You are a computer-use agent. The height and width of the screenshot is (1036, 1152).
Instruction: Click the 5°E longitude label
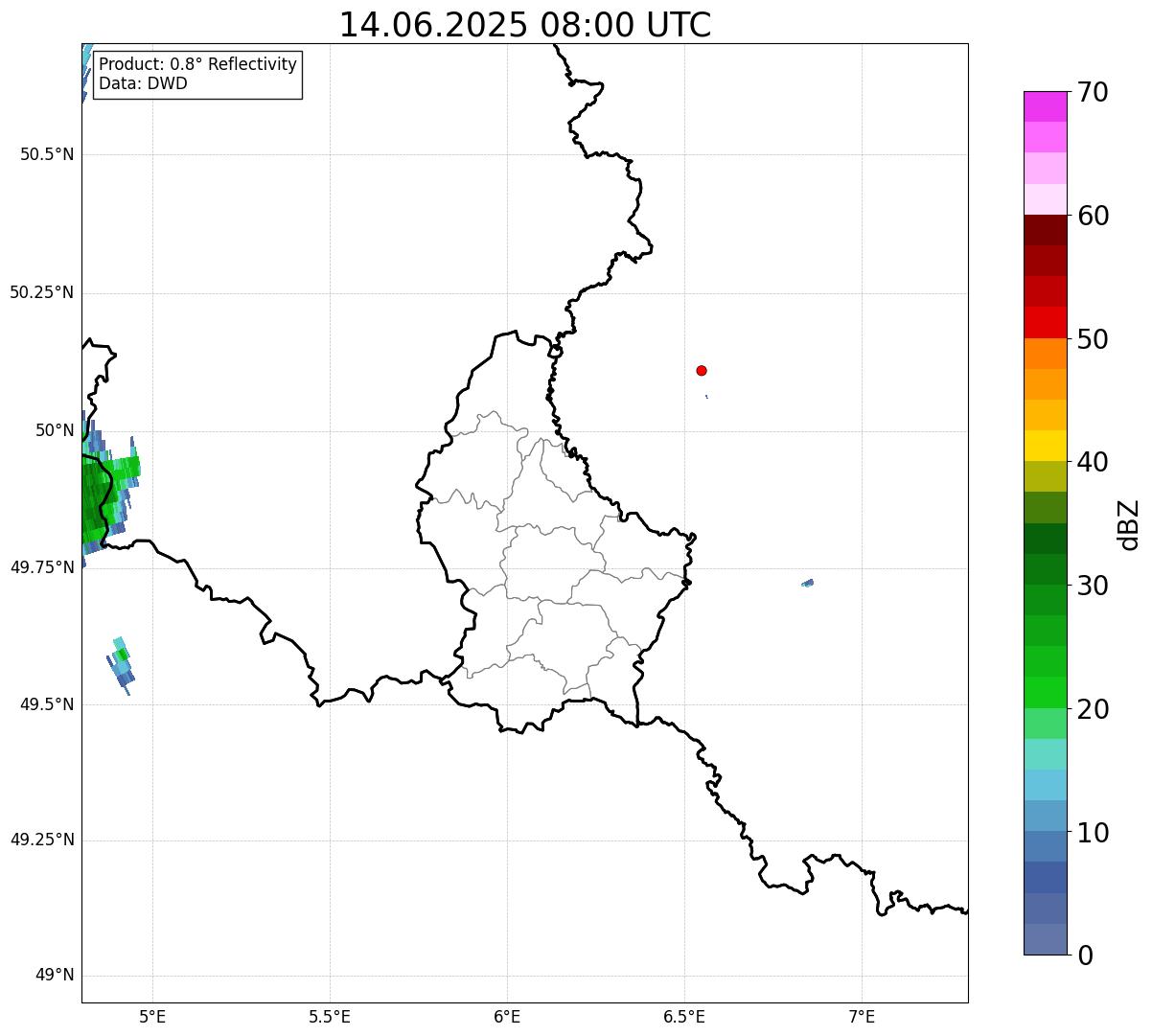[152, 1017]
